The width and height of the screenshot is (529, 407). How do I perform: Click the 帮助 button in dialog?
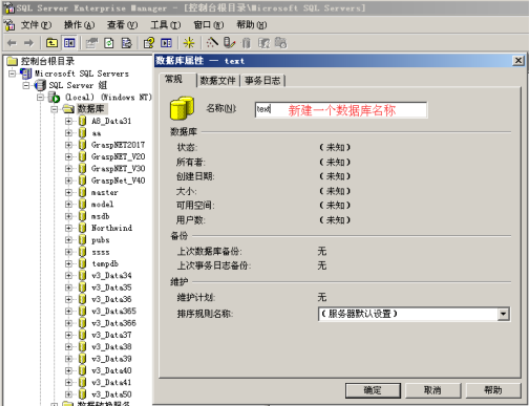pyautogui.click(x=493, y=390)
